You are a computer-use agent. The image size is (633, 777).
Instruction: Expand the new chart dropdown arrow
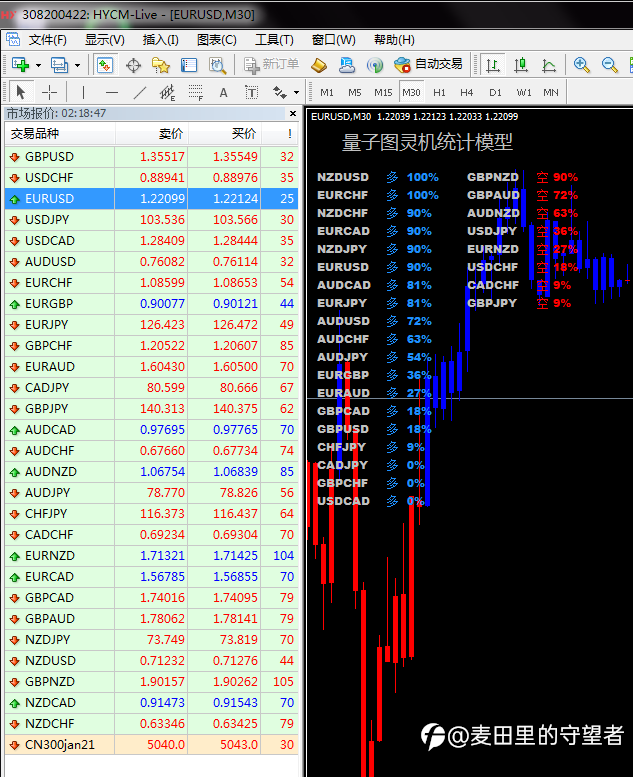pos(38,65)
